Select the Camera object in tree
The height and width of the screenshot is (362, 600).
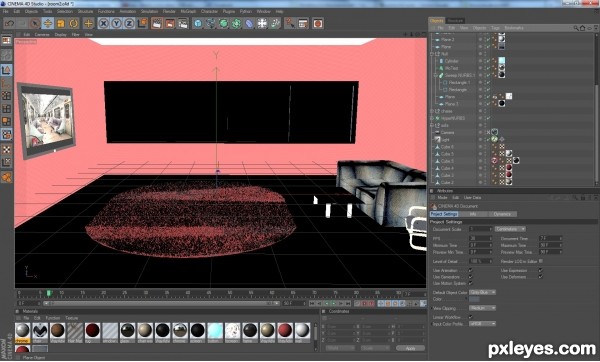tap(447, 133)
